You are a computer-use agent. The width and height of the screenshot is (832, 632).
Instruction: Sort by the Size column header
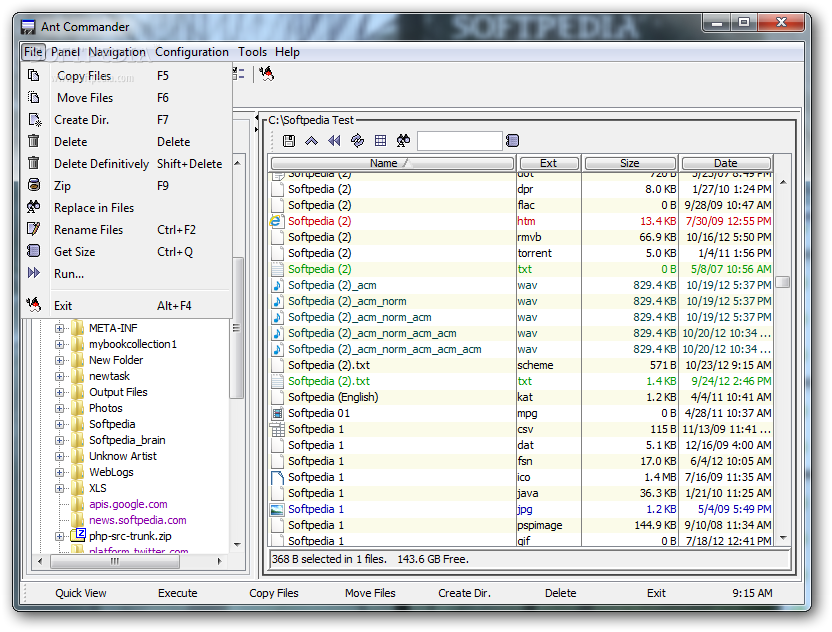point(630,163)
